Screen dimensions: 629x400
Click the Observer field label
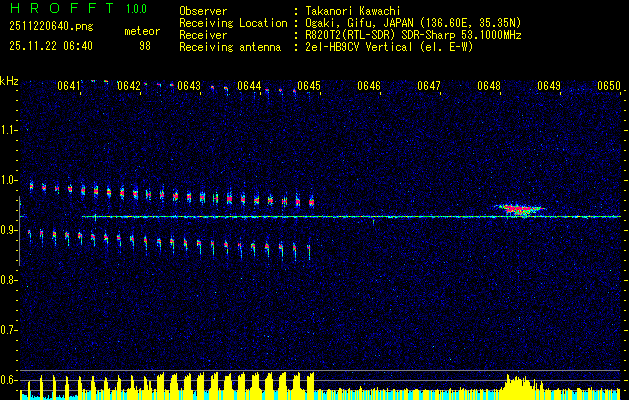click(203, 11)
